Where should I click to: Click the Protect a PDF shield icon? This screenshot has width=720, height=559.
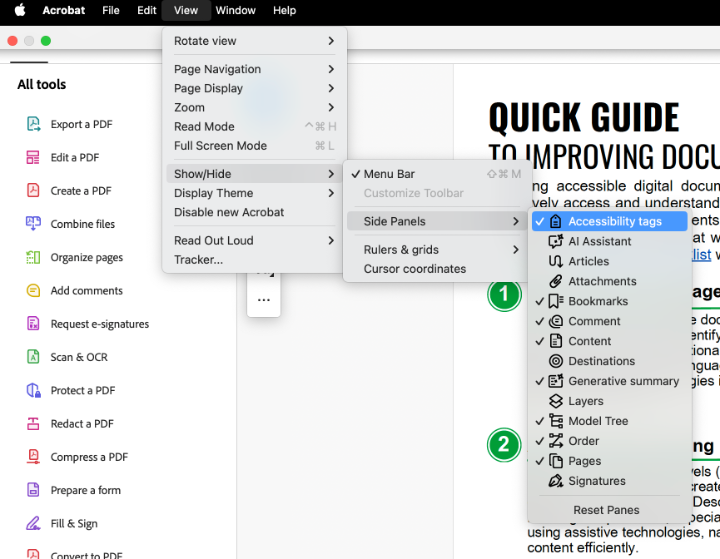pos(33,390)
